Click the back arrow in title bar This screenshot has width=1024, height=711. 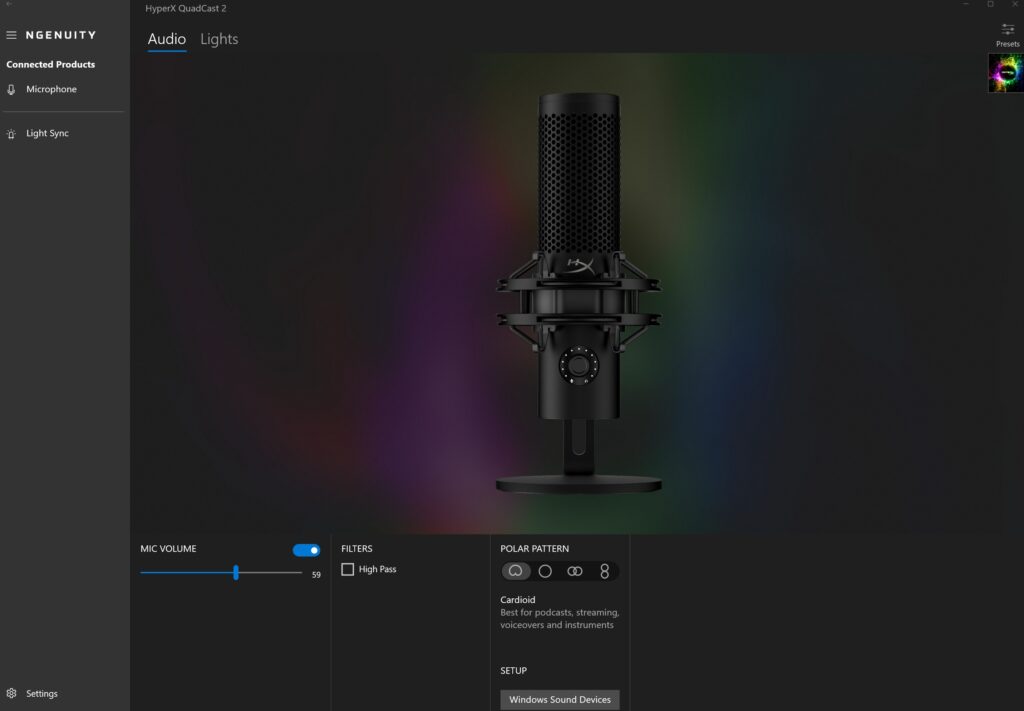tap(8, 5)
